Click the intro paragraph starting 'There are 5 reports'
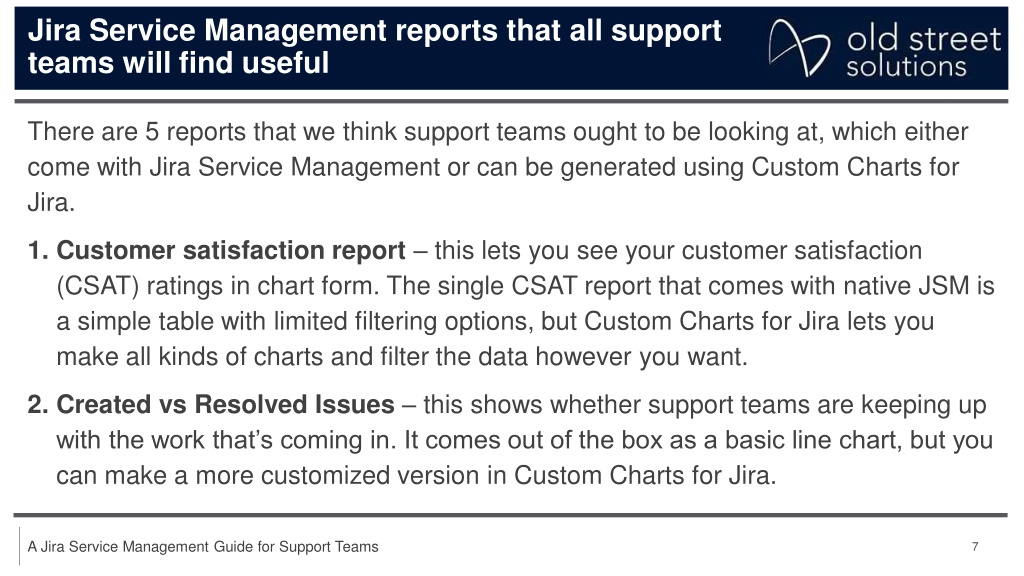 [x=498, y=167]
